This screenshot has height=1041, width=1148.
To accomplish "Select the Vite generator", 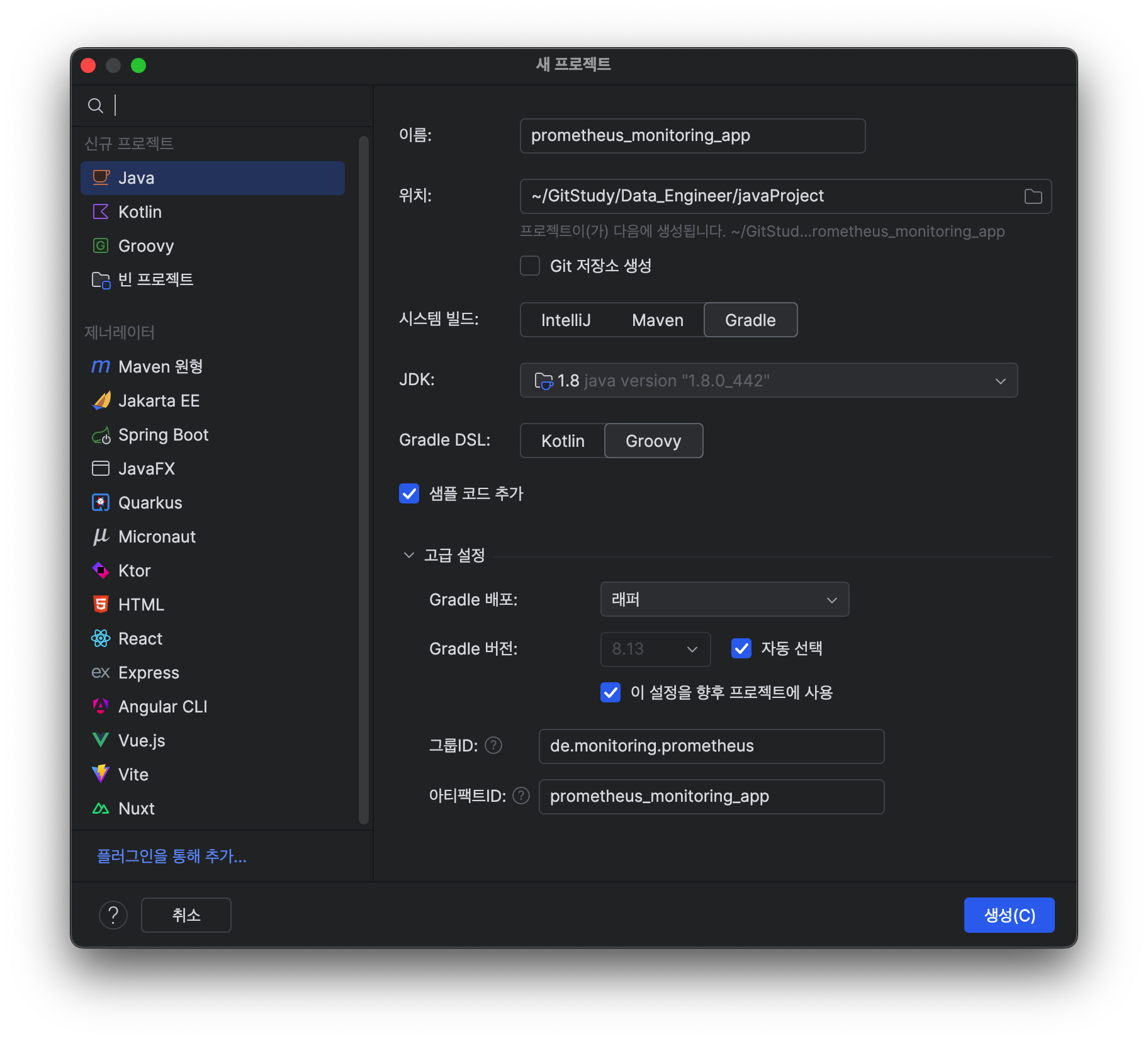I will tap(213, 775).
